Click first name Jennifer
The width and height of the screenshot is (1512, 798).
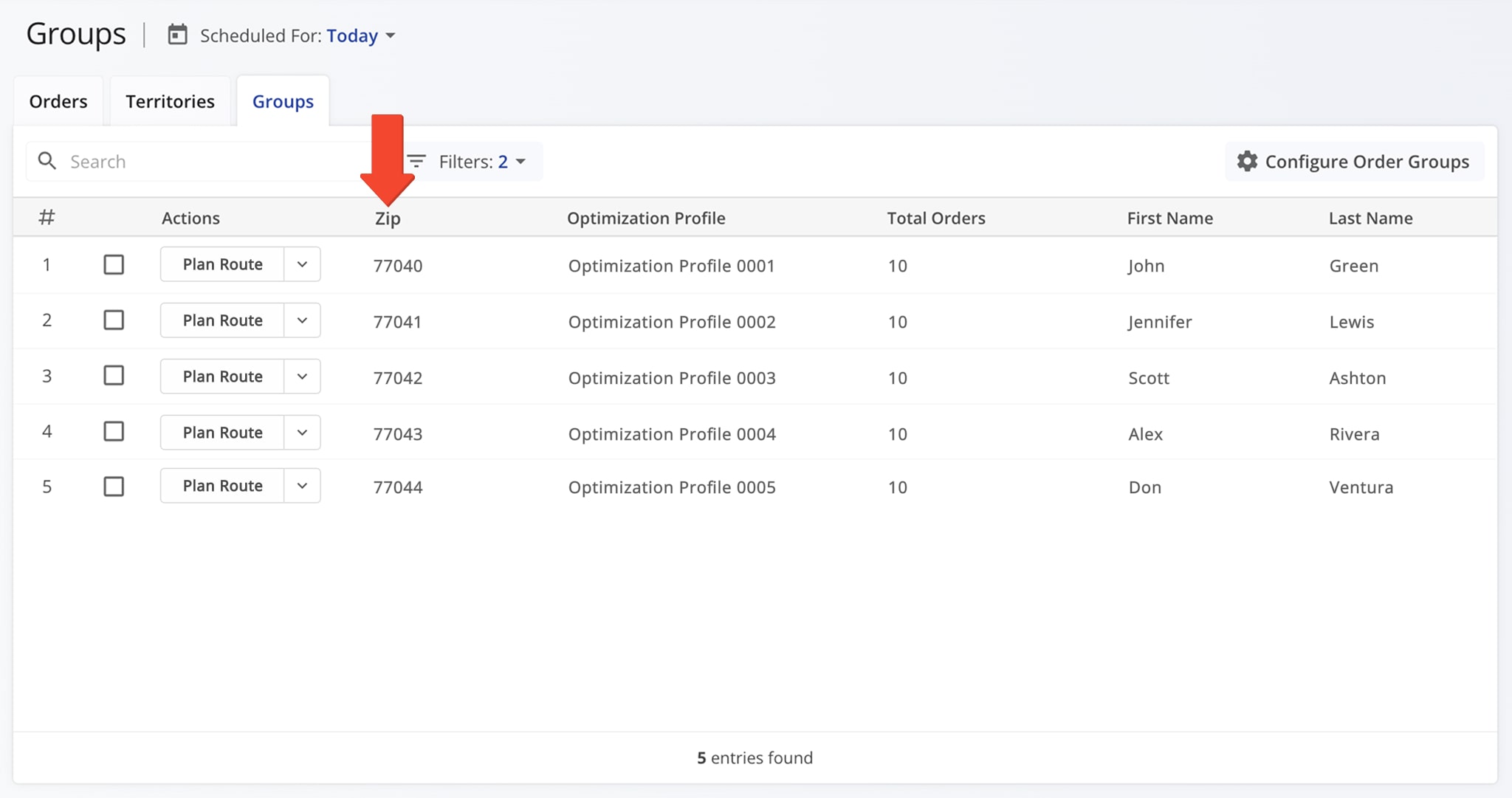pyautogui.click(x=1160, y=322)
